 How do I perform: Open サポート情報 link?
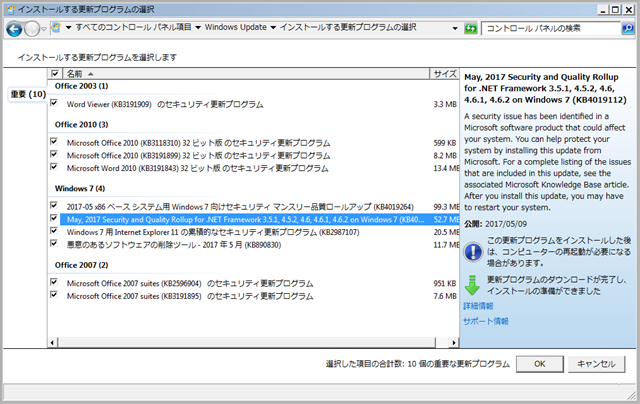(486, 321)
